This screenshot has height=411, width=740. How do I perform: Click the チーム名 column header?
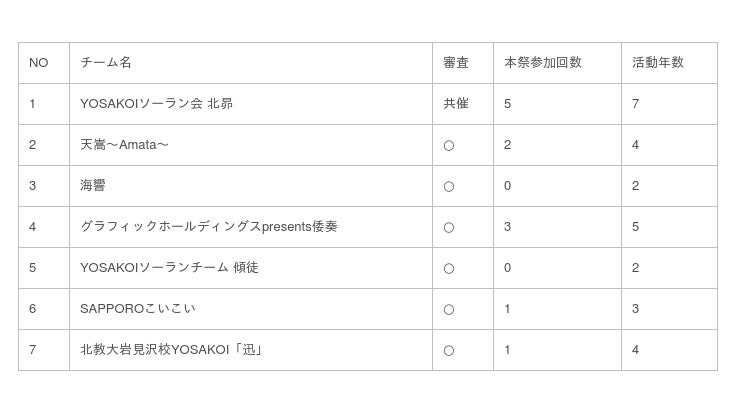pos(106,63)
